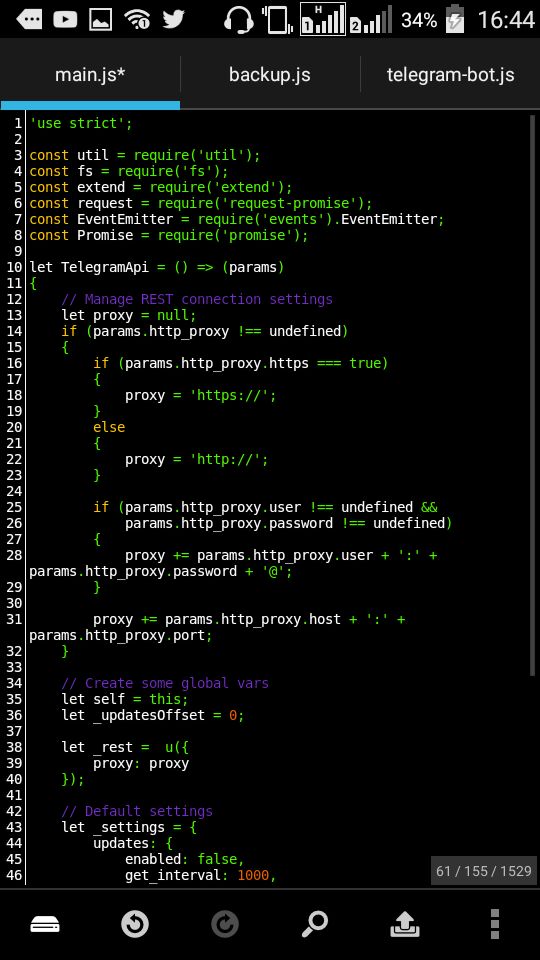Tap the vertical scrollbar of the editor

pos(533,395)
